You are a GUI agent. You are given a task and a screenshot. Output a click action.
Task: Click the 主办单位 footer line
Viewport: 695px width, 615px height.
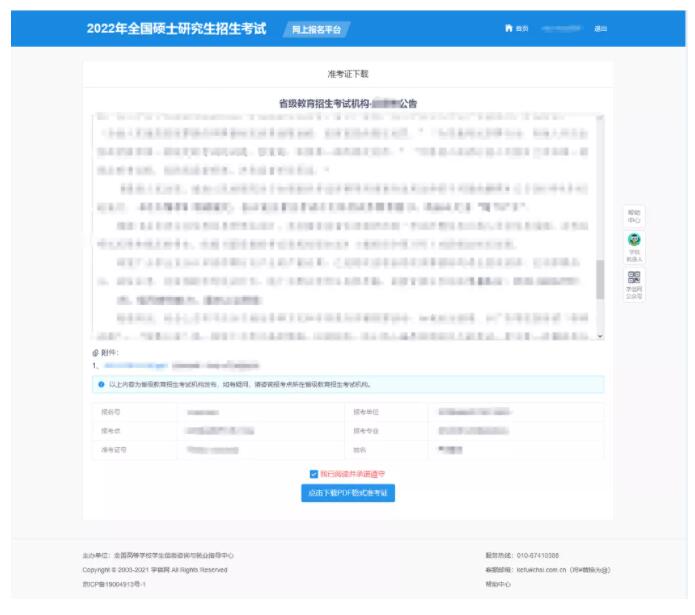click(x=158, y=556)
